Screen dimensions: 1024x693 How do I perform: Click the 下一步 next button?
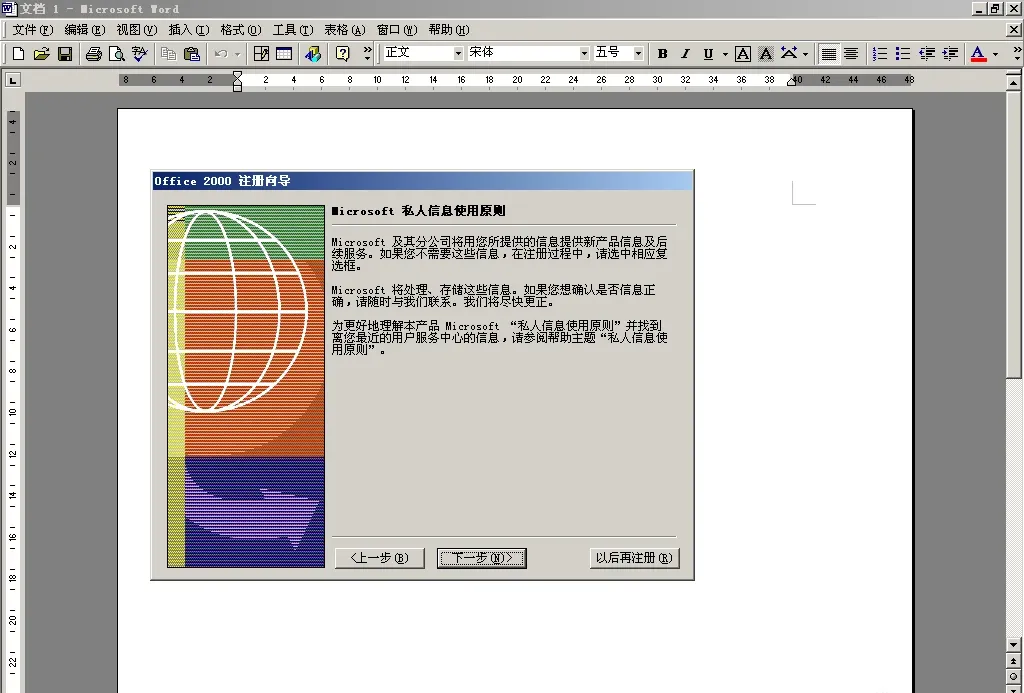(482, 558)
